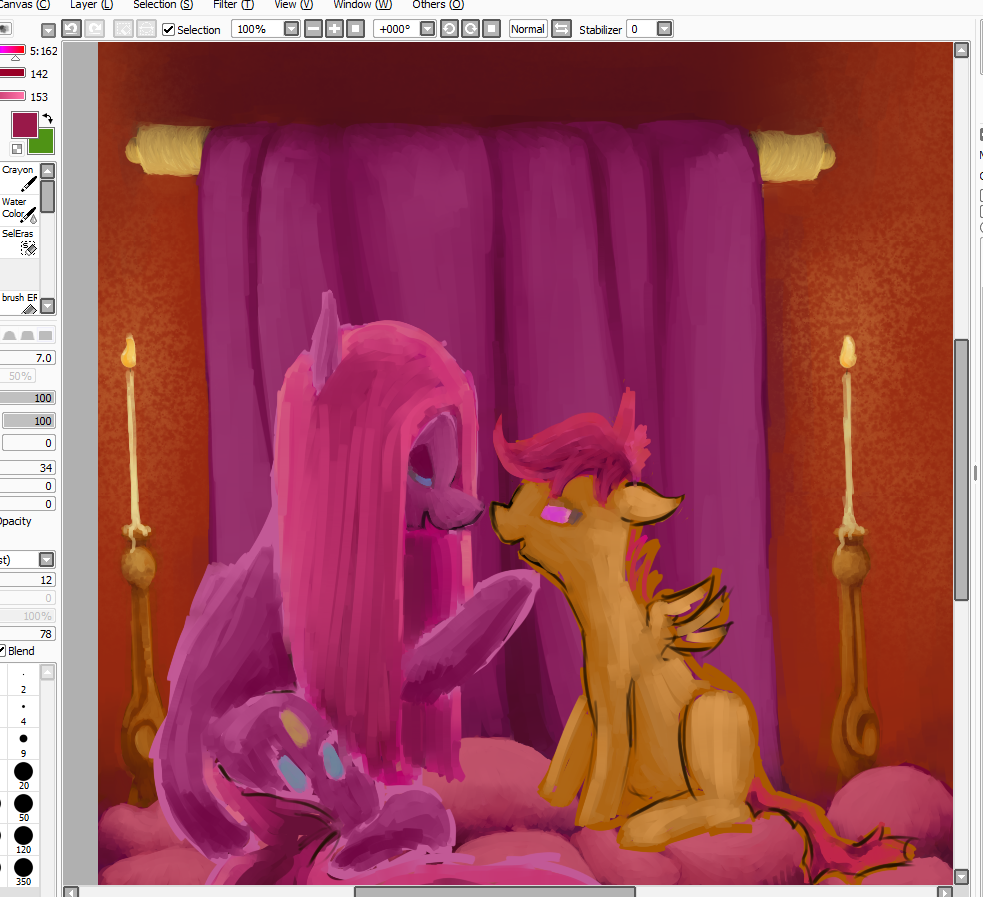The width and height of the screenshot is (983, 897).
Task: Click the Normal view mode button
Action: point(528,29)
